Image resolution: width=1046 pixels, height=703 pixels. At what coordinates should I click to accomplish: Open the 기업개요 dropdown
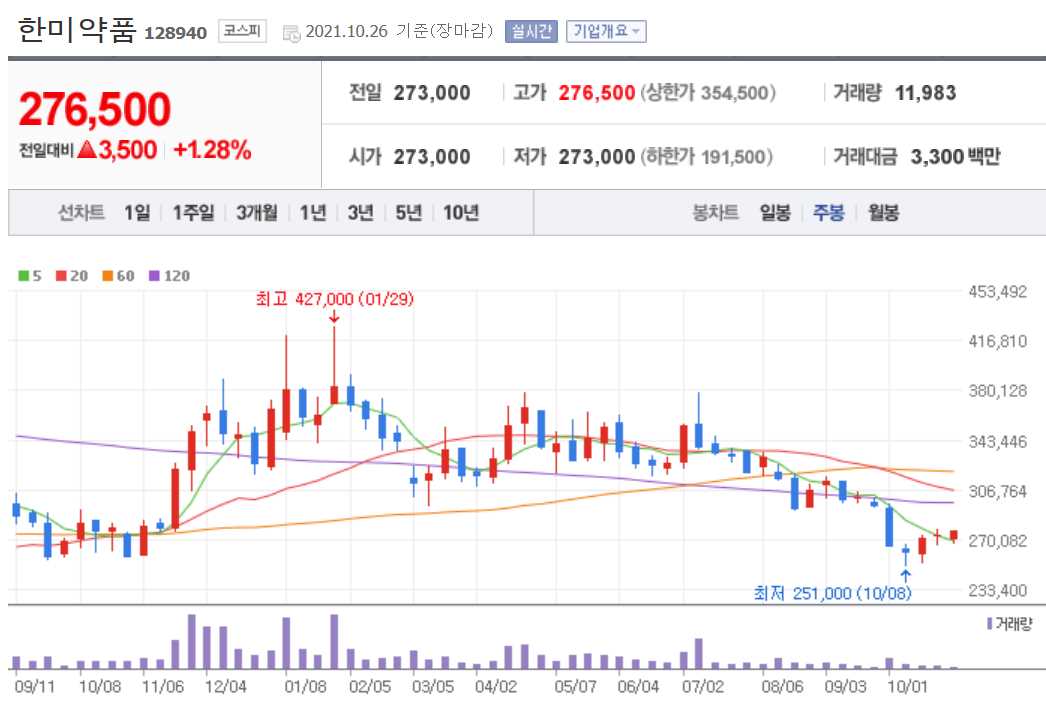[x=606, y=31]
